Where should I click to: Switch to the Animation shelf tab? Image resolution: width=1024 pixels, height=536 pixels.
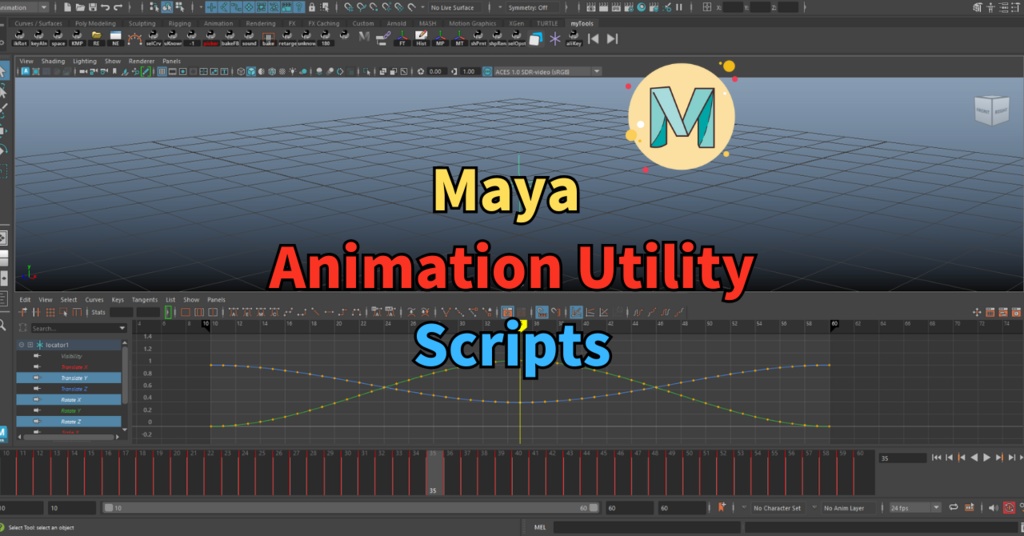coord(218,24)
